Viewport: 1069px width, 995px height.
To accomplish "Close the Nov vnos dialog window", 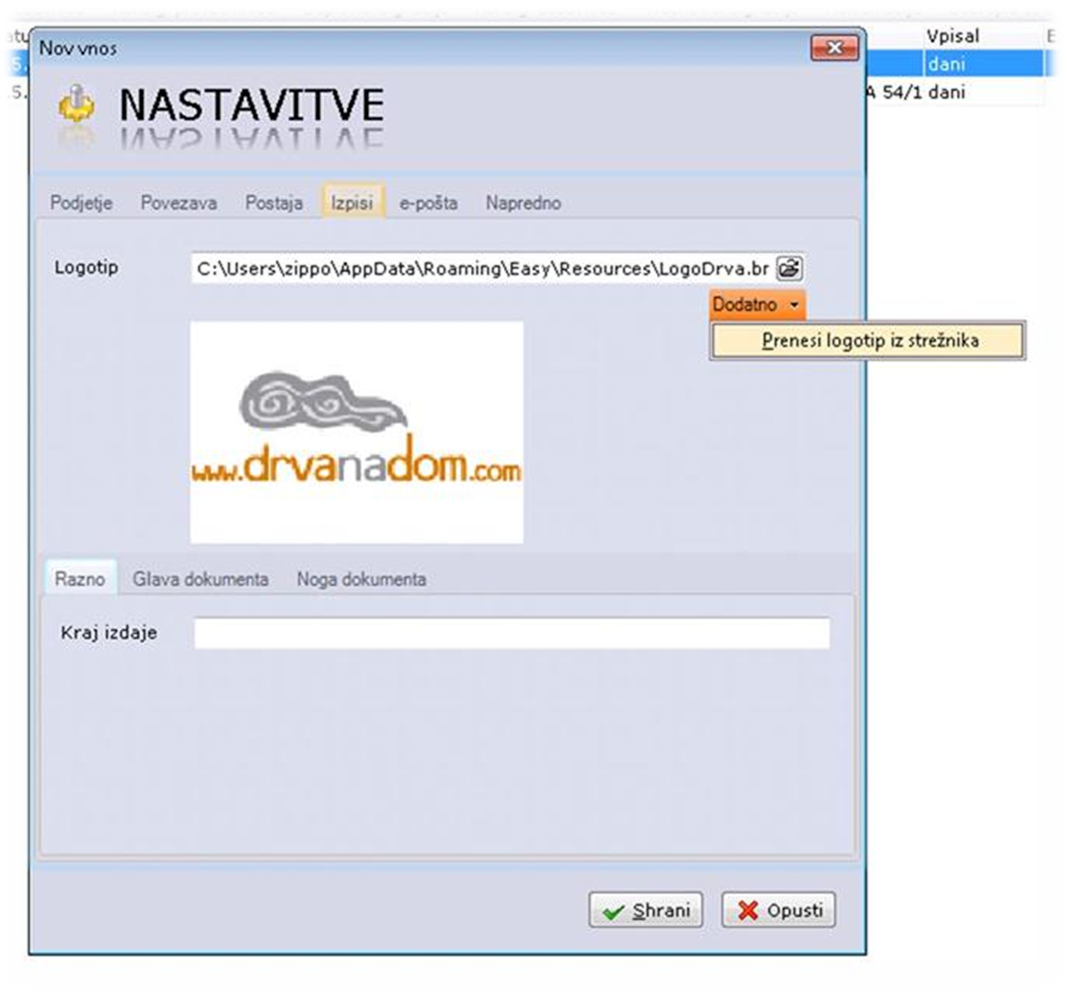I will 834,48.
